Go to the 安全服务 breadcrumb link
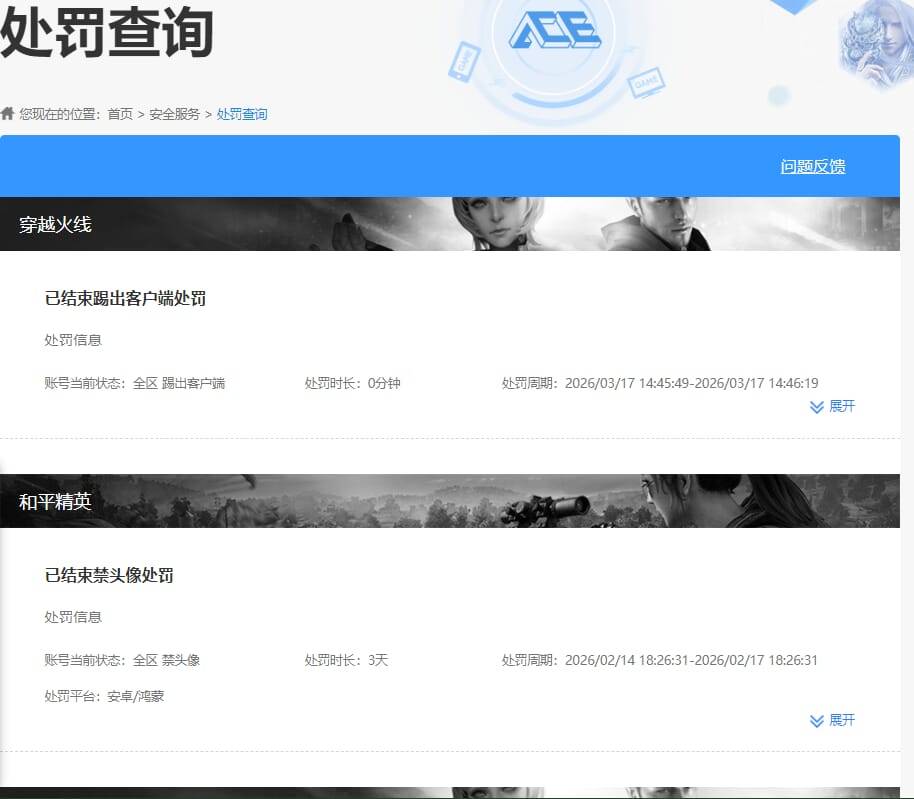 click(x=174, y=114)
